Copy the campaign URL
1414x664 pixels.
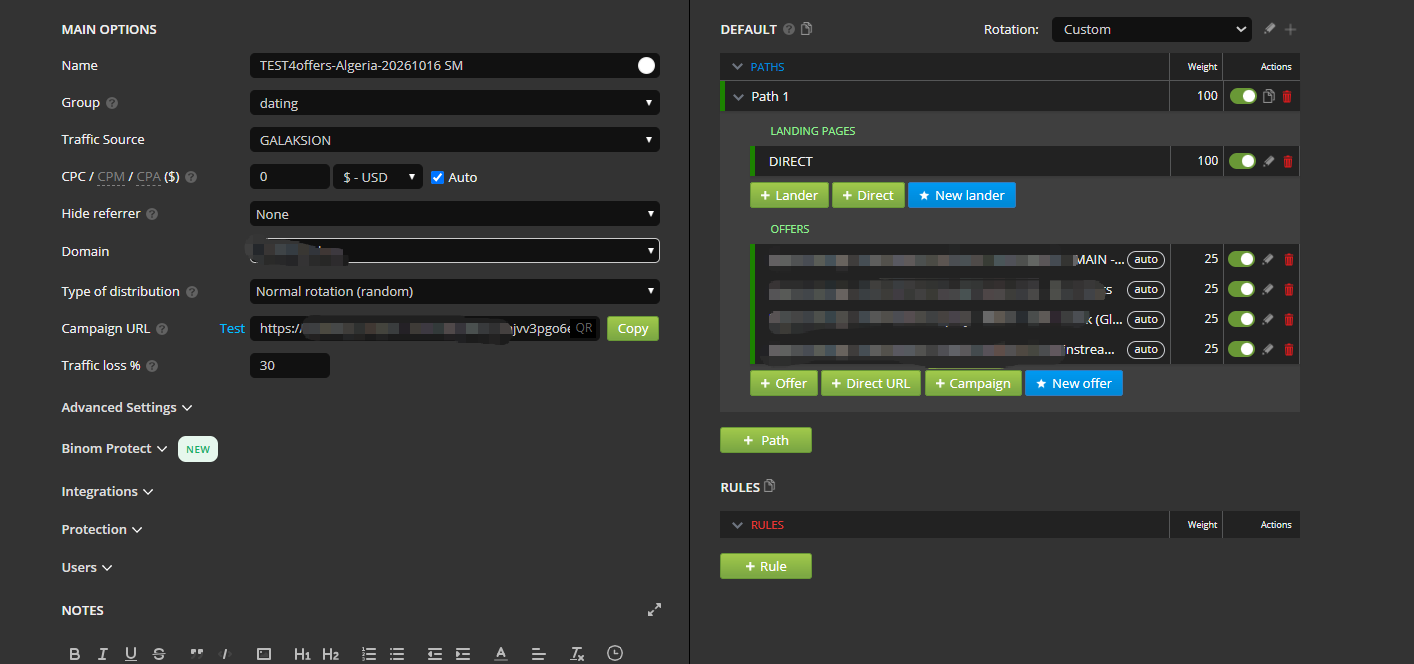pyautogui.click(x=633, y=328)
